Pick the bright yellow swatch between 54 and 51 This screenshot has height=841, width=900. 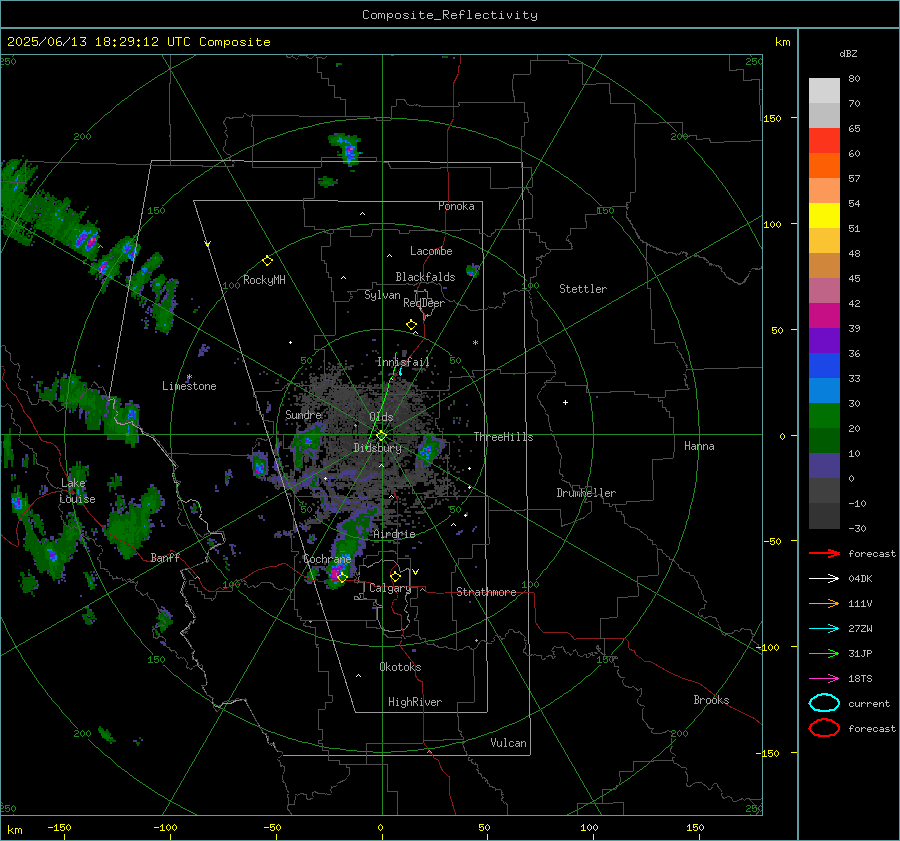tap(824, 216)
